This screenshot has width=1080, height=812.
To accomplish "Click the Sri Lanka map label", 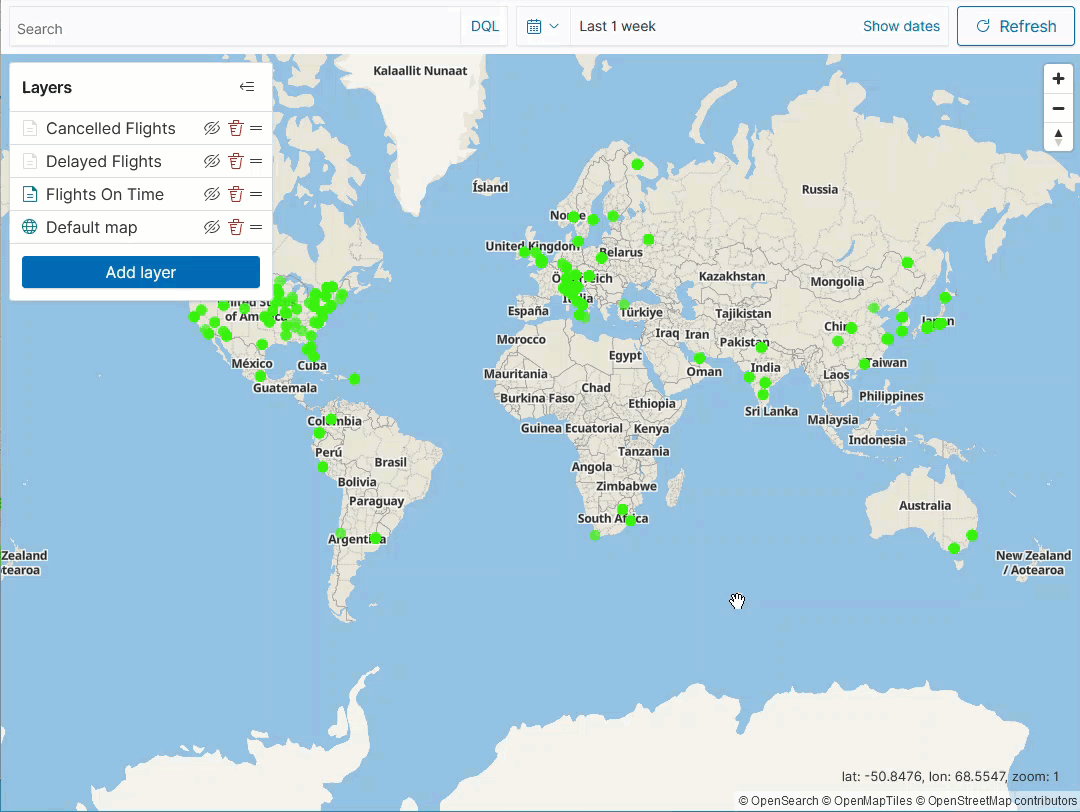I will [x=771, y=411].
